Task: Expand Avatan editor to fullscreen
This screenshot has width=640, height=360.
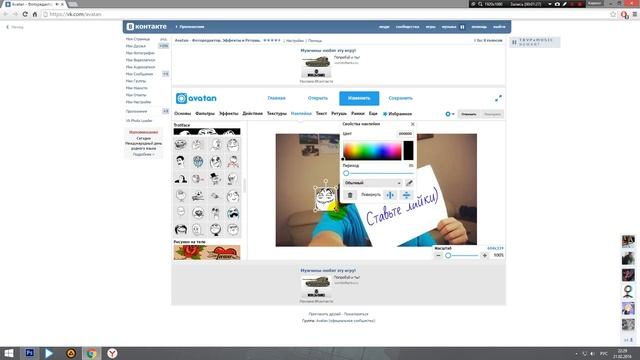Action: (x=498, y=98)
